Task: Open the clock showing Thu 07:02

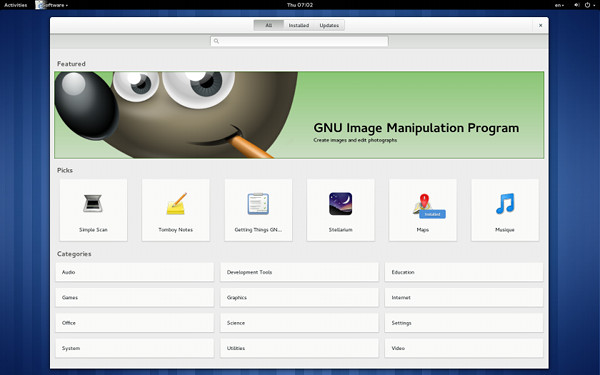Action: point(300,5)
